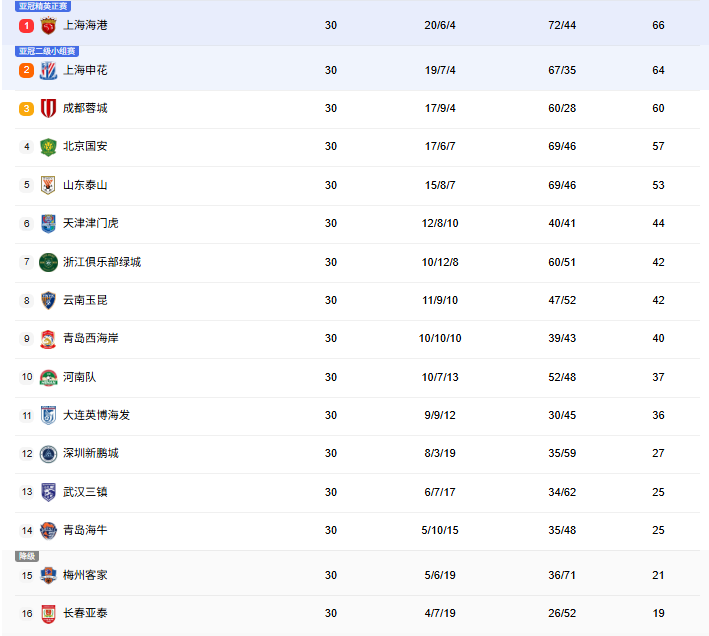Click the Chengdu Rongcheng (成都蓉城) logo
This screenshot has width=709, height=636.
pyautogui.click(x=48, y=108)
